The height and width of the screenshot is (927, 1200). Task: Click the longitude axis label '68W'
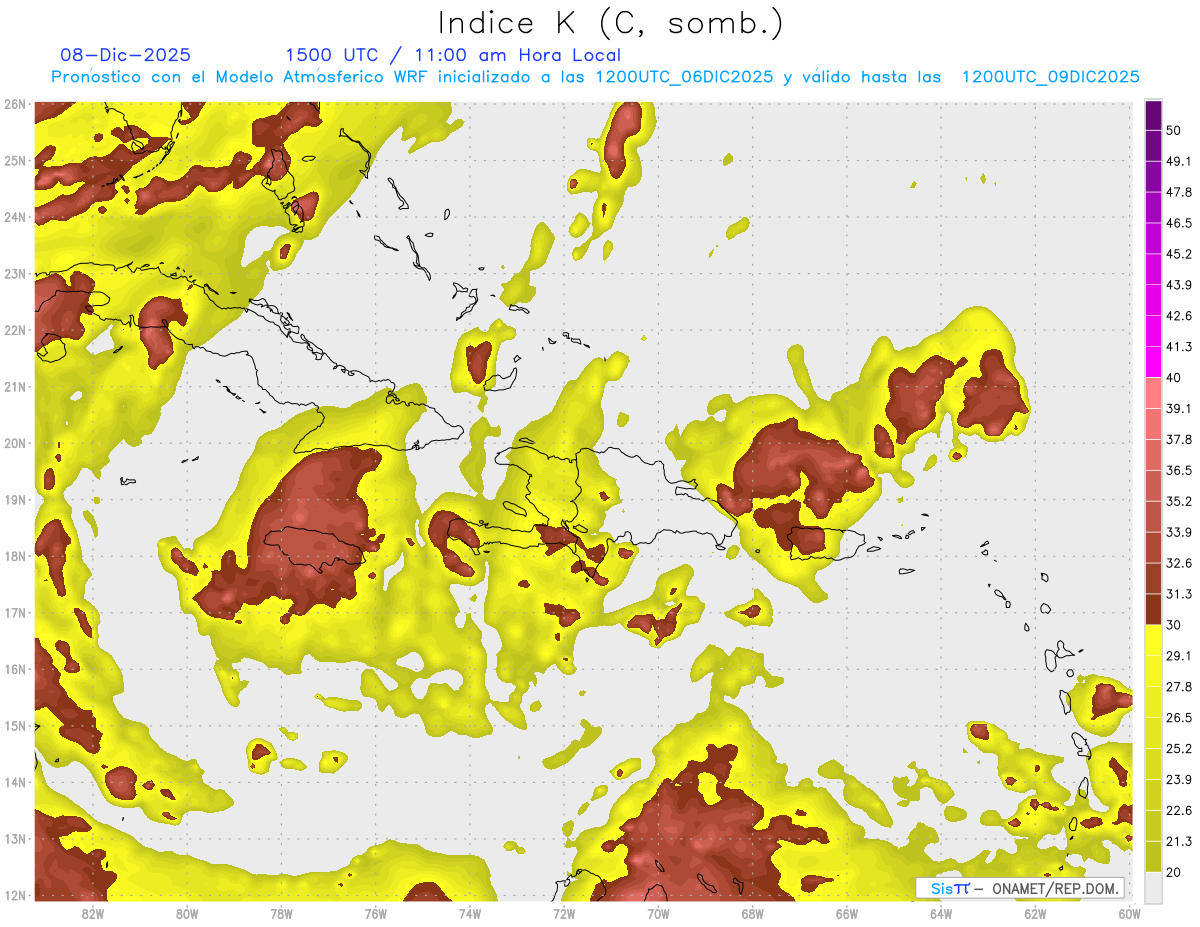coord(752,914)
